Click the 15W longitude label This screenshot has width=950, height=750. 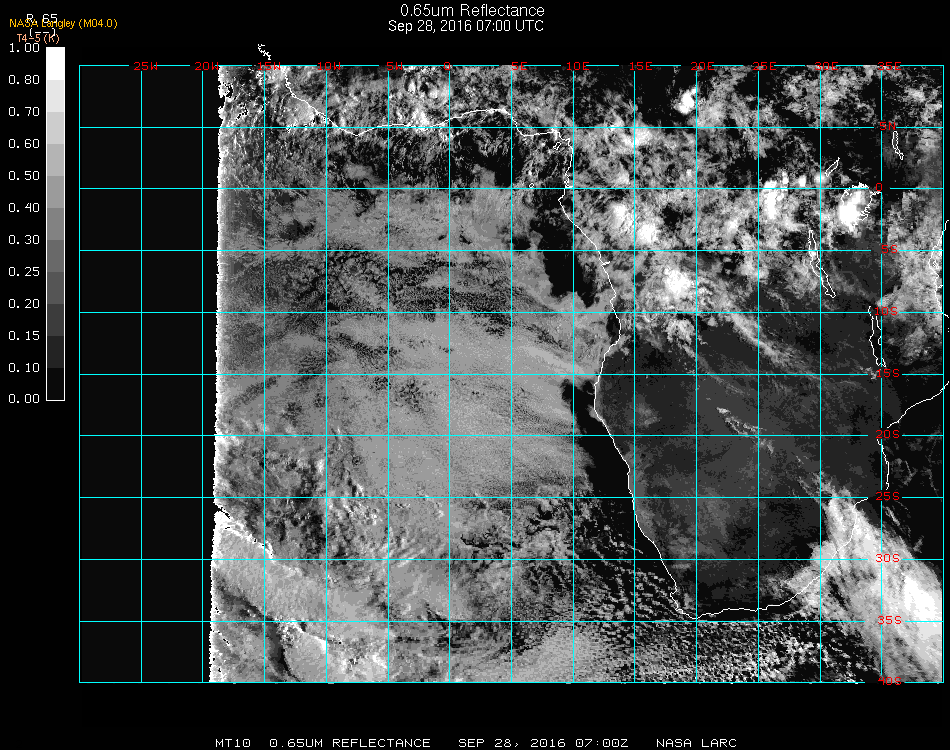coord(268,66)
